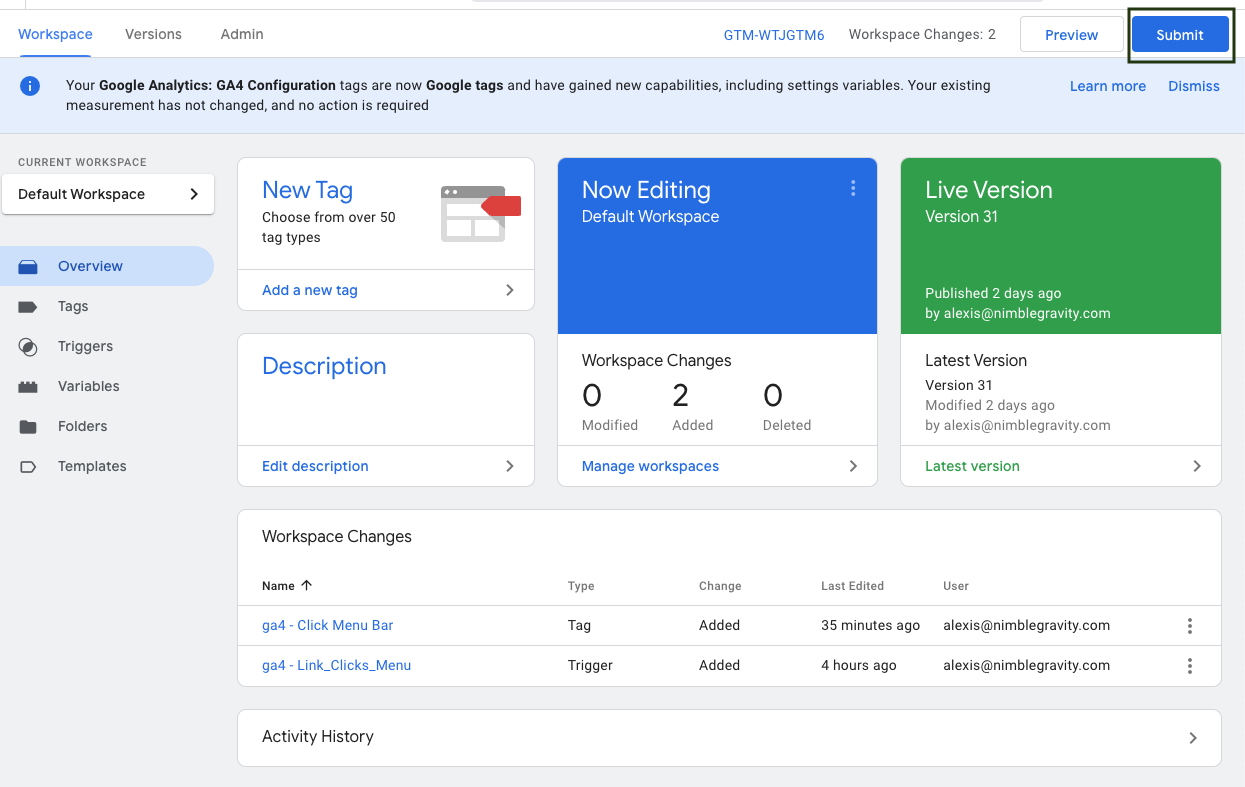Screen dimensions: 1245x787
Task: Click the GTM-WTJGTM6 container ID
Action: pyautogui.click(x=774, y=35)
